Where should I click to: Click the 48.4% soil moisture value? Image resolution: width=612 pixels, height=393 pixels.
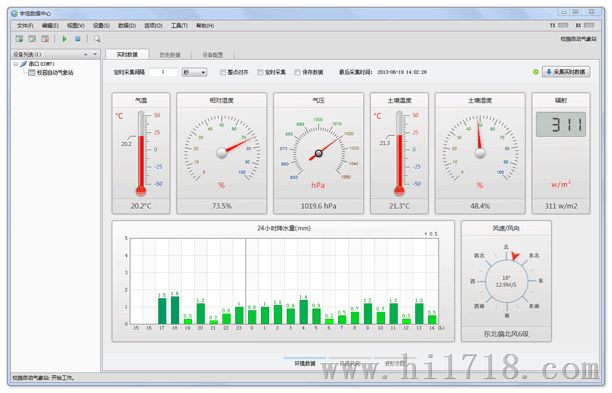480,206
